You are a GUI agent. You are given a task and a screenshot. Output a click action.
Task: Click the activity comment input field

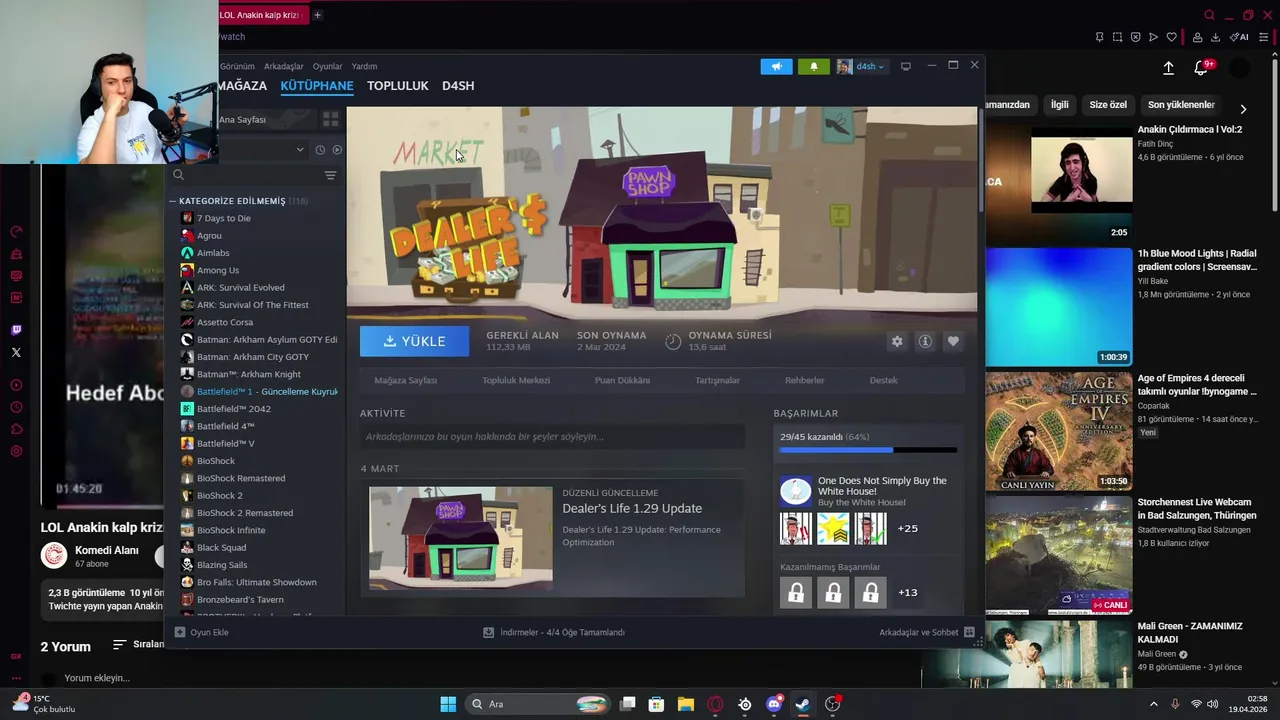552,436
